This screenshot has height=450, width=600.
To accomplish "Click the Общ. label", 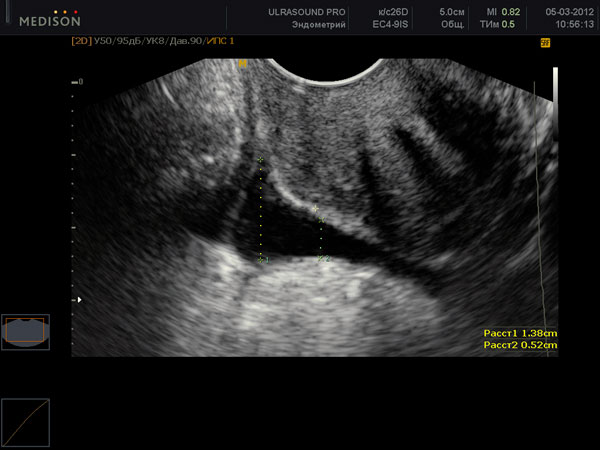I will tap(453, 24).
